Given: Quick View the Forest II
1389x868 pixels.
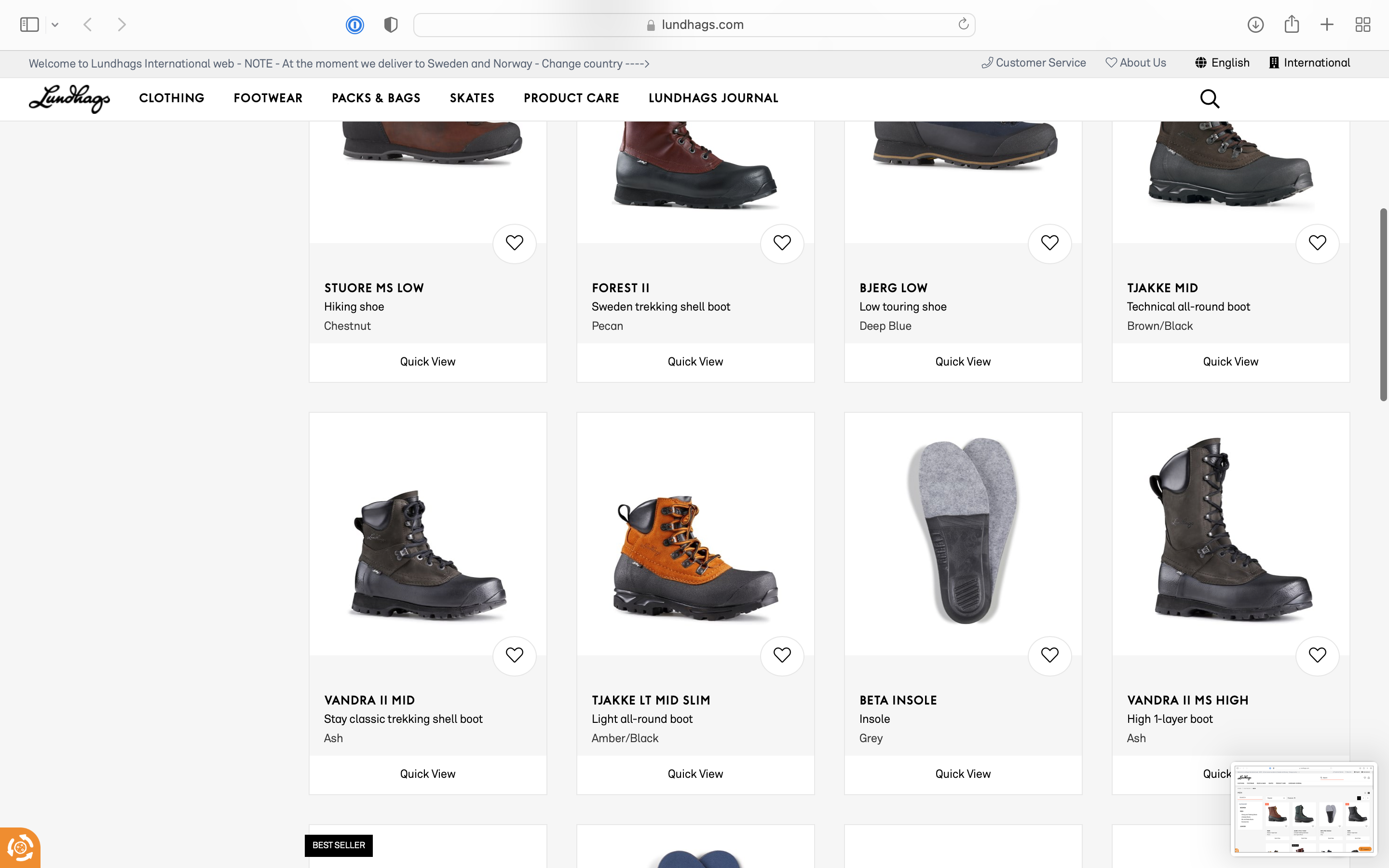Looking at the screenshot, I should [695, 362].
